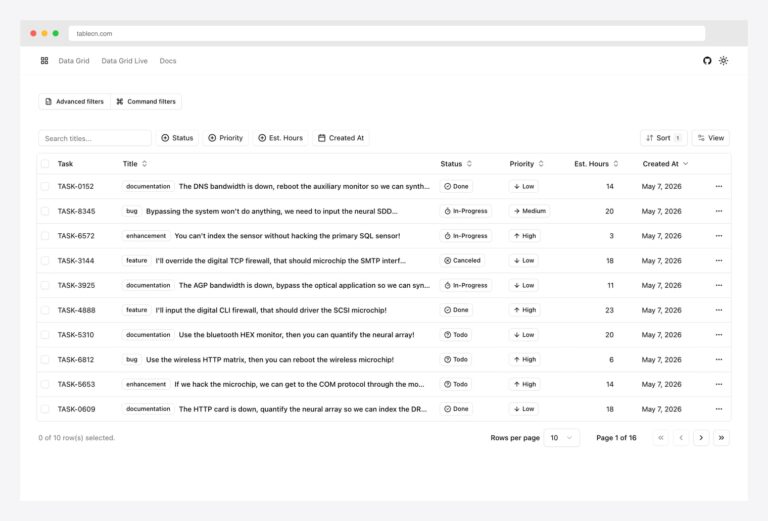This screenshot has width=768, height=521.
Task: Open row actions menu for TASK-0609
Action: point(719,409)
